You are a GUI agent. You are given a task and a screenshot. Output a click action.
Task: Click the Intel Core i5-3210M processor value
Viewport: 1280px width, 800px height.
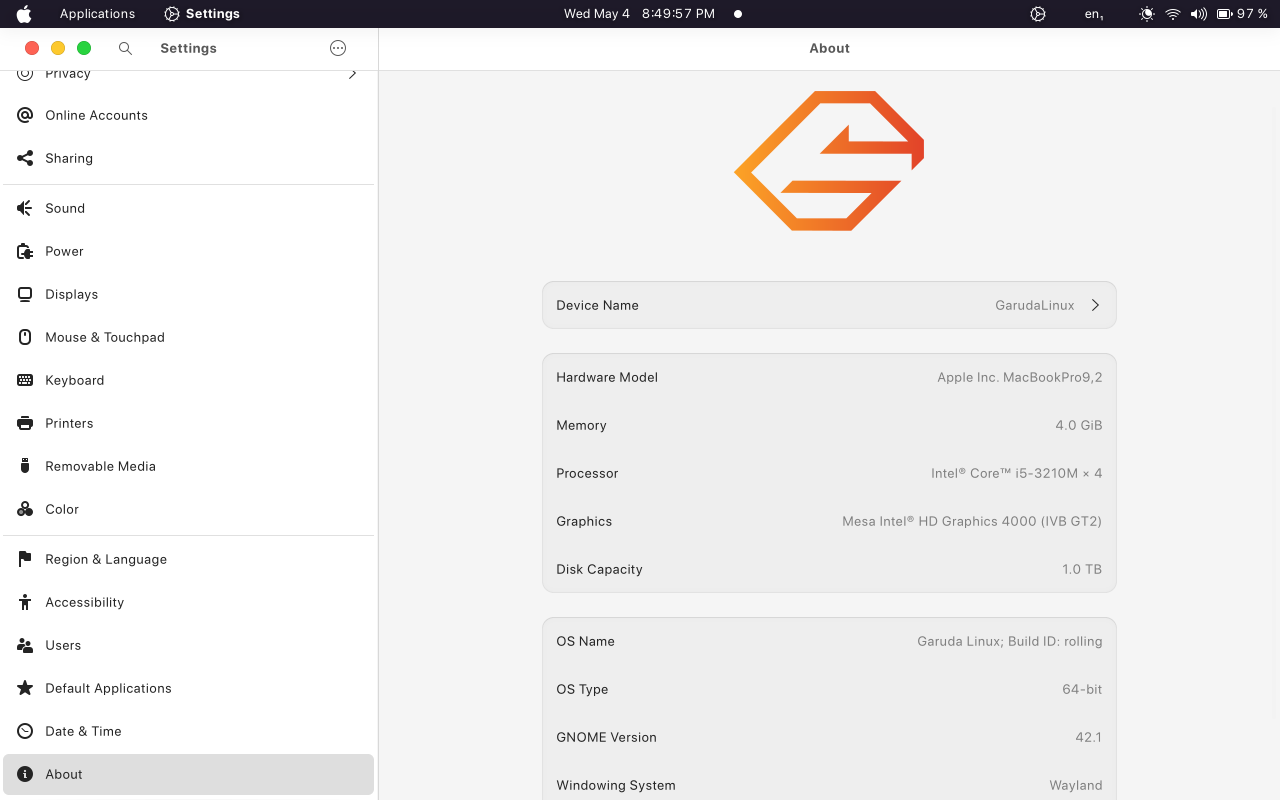[x=1017, y=473]
